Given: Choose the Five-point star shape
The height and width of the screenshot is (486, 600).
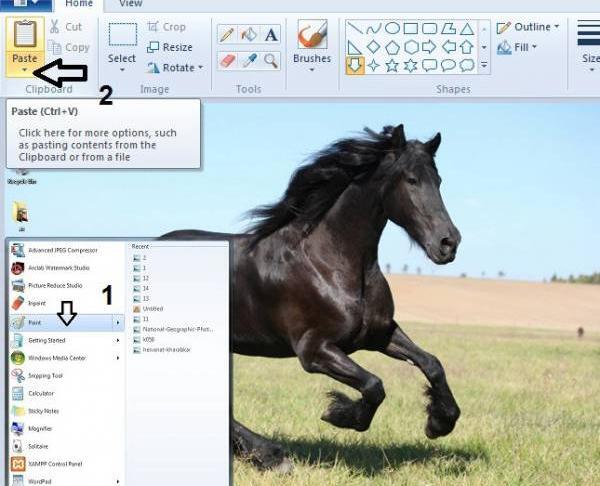Looking at the screenshot, I should [392, 65].
